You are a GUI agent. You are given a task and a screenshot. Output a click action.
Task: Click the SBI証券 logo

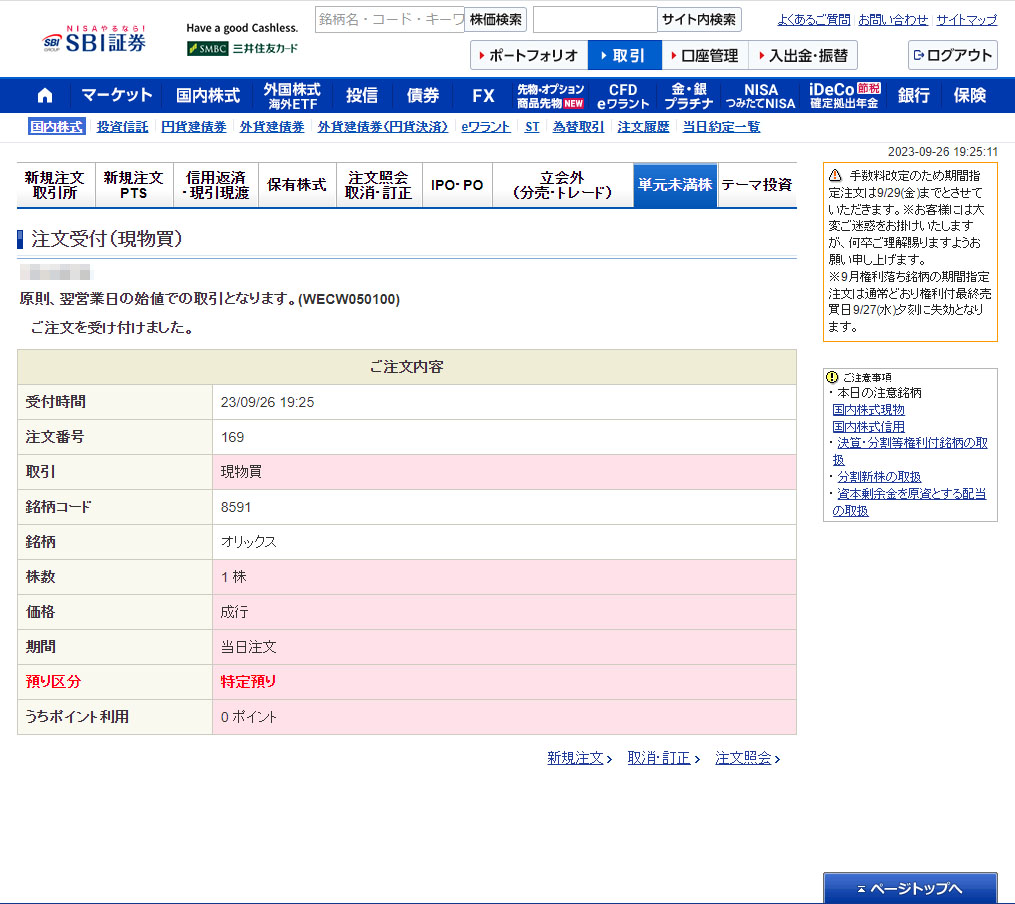coord(95,40)
